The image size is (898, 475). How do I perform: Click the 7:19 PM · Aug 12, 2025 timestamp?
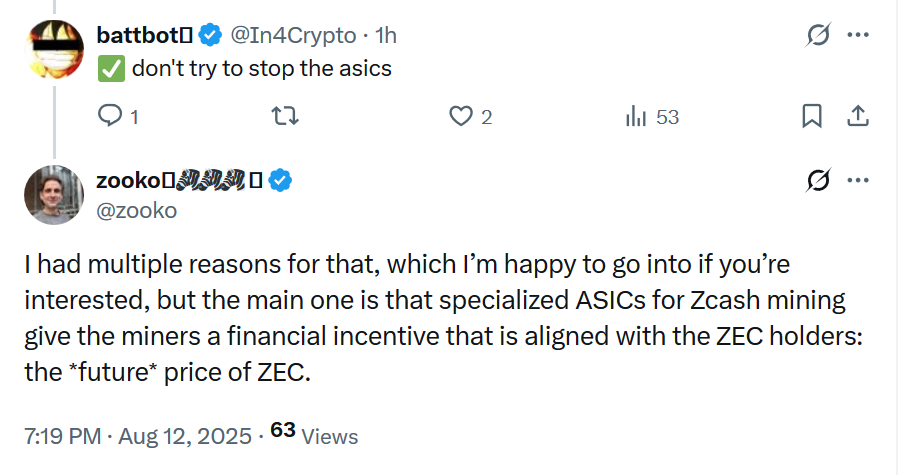point(138,436)
